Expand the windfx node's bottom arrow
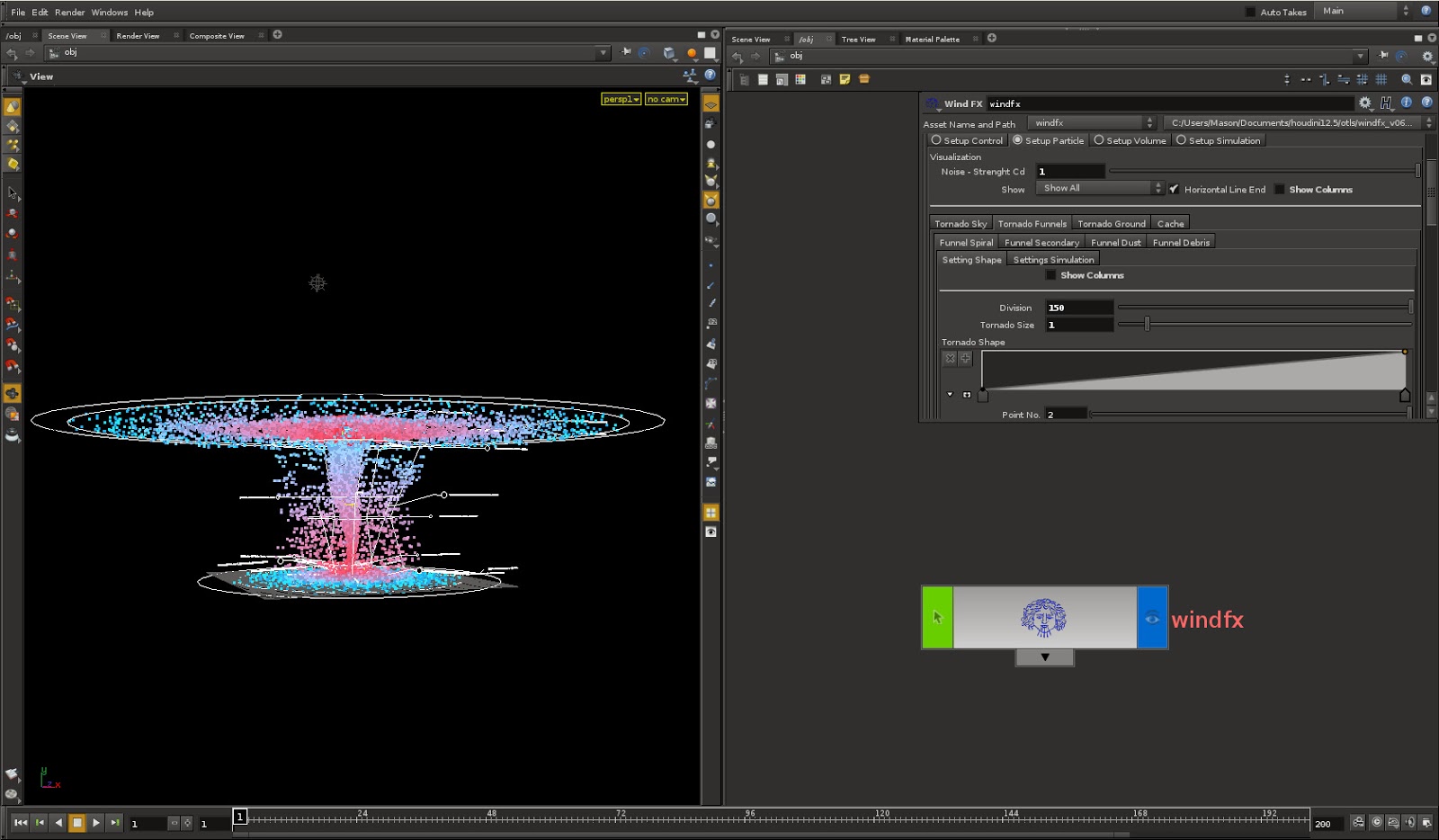 (x=1045, y=657)
